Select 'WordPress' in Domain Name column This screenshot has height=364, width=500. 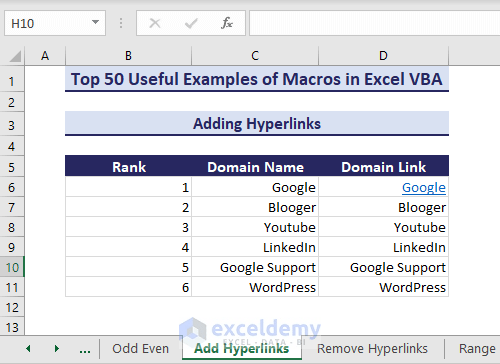[255, 287]
